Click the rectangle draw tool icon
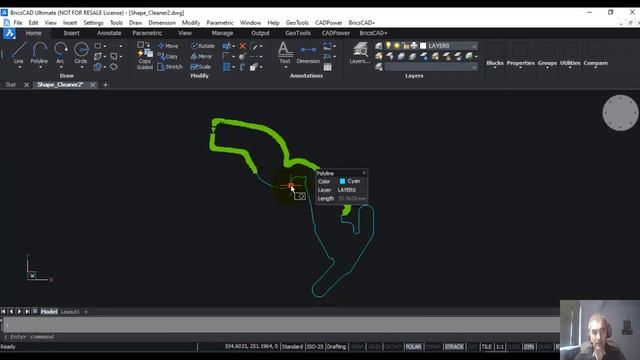Viewport: 640px width, 360px height. click(x=98, y=46)
